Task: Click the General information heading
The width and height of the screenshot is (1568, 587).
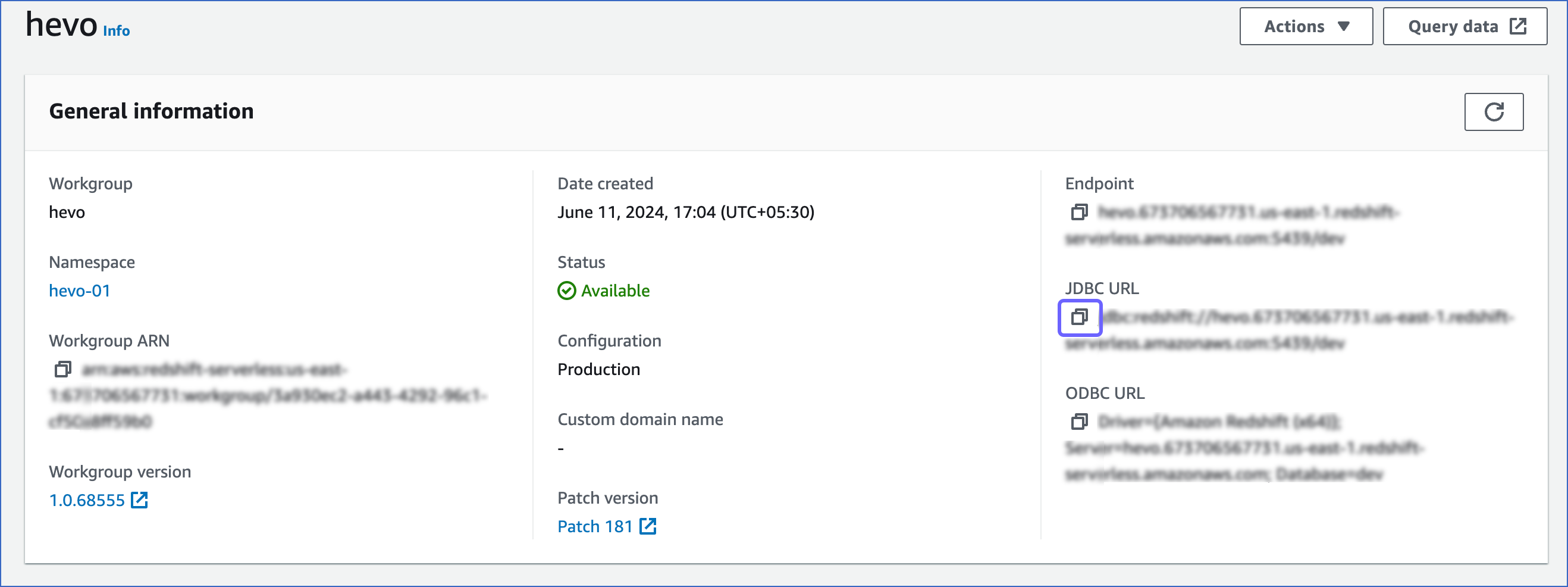Action: coord(152,111)
